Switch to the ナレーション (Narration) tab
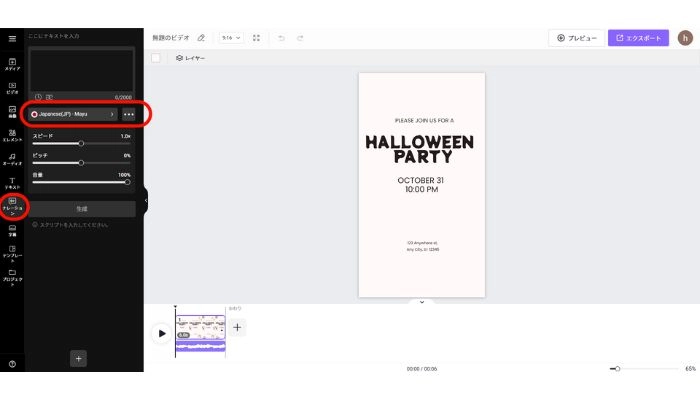This screenshot has height=400, width=700. click(12, 207)
